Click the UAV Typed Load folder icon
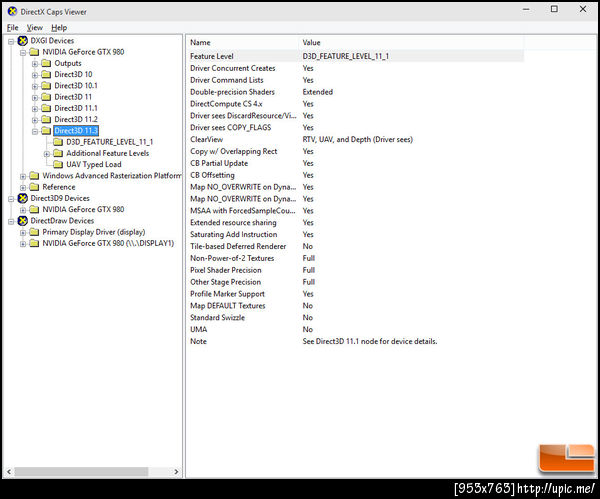 pyautogui.click(x=58, y=165)
